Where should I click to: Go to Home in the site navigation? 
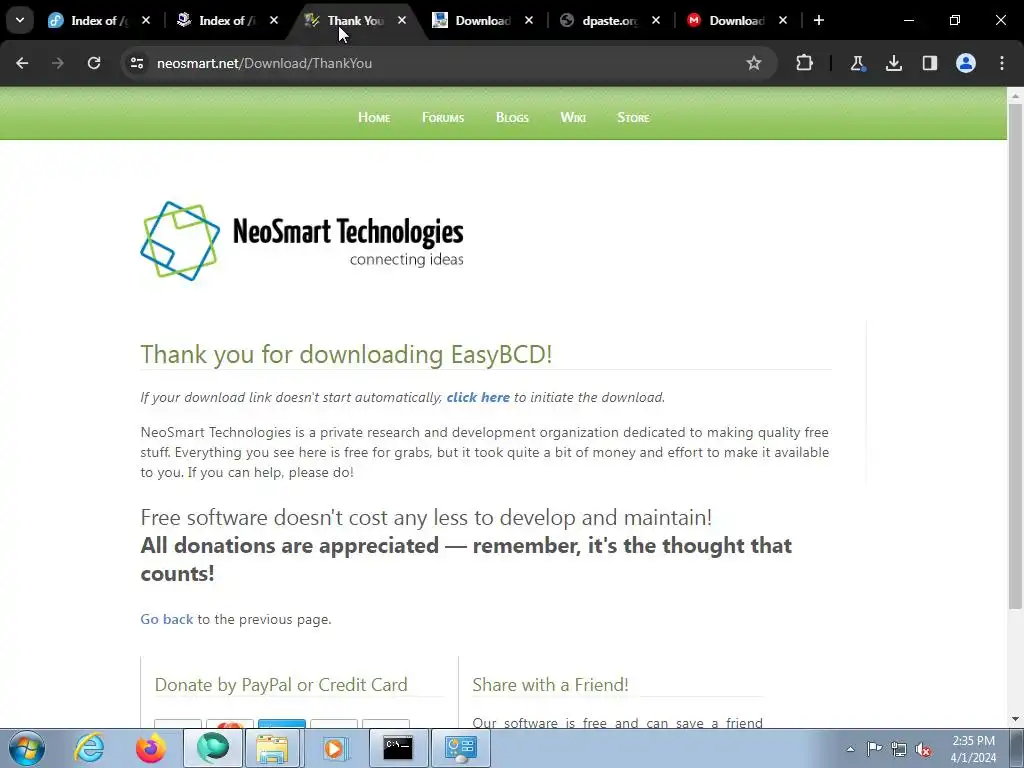point(374,118)
